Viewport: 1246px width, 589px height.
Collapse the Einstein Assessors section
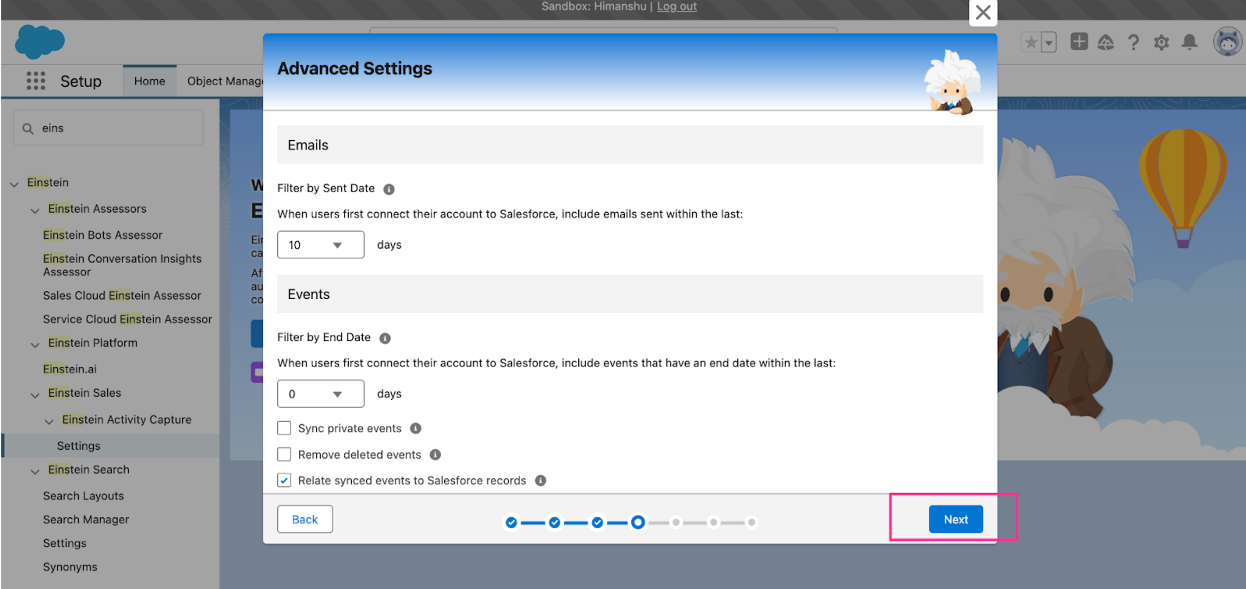coord(35,210)
